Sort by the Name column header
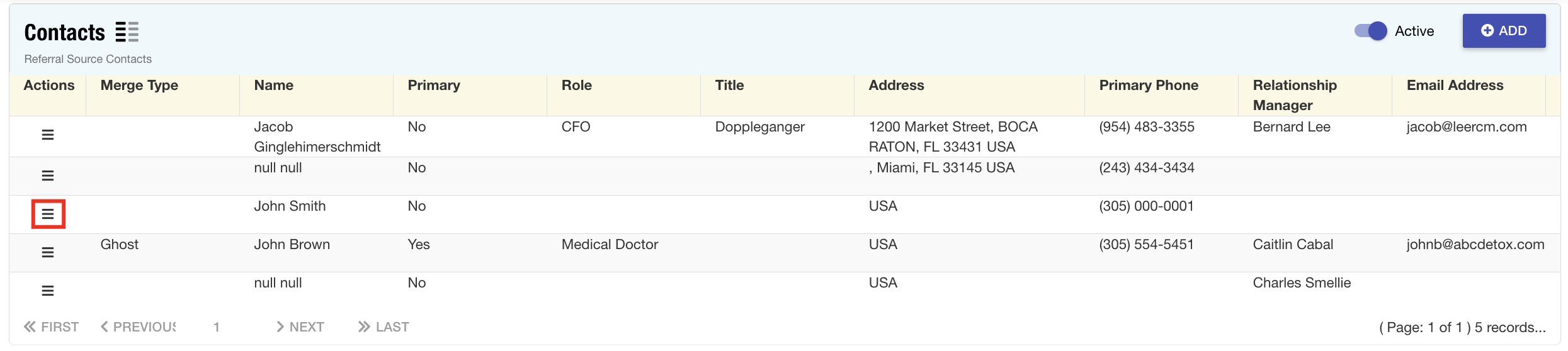Viewport: 1568px width, 351px height. [274, 86]
